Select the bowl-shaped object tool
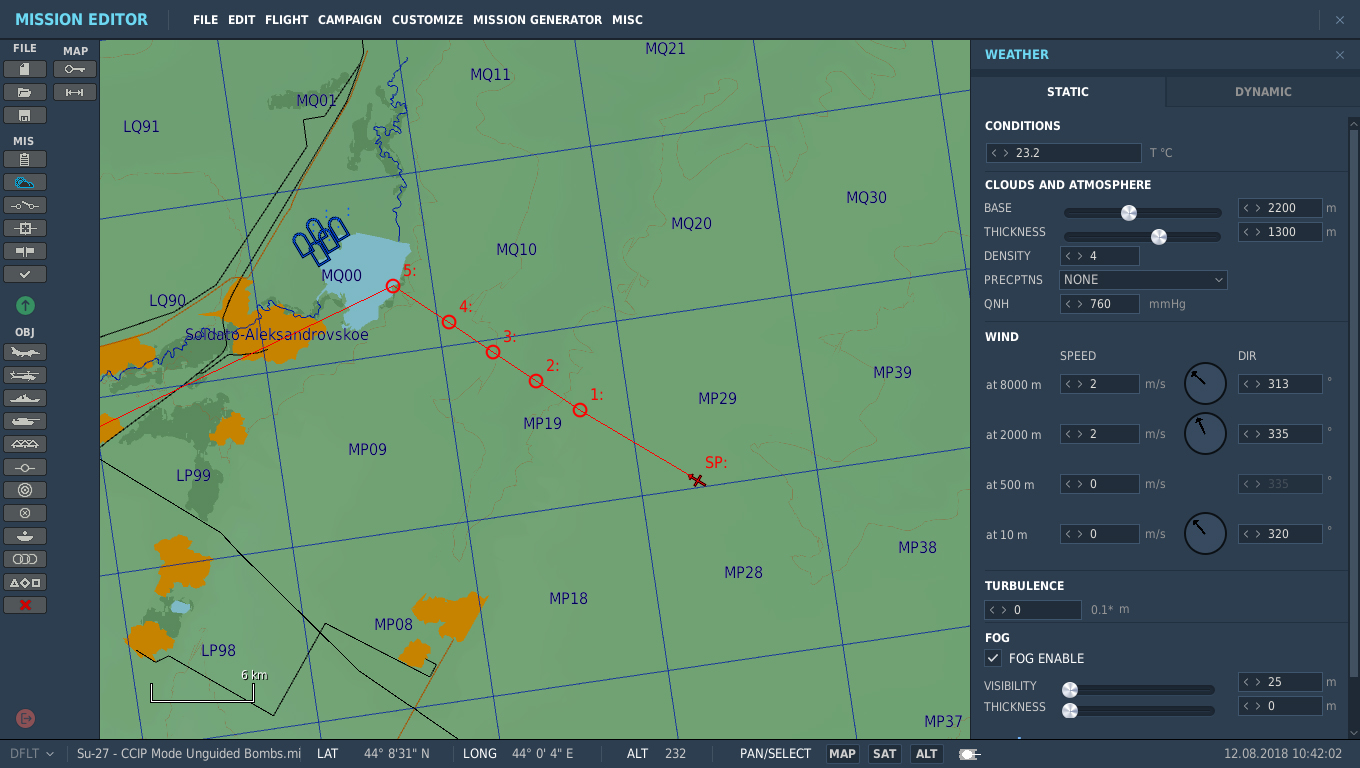This screenshot has height=768, width=1360. coord(25,536)
